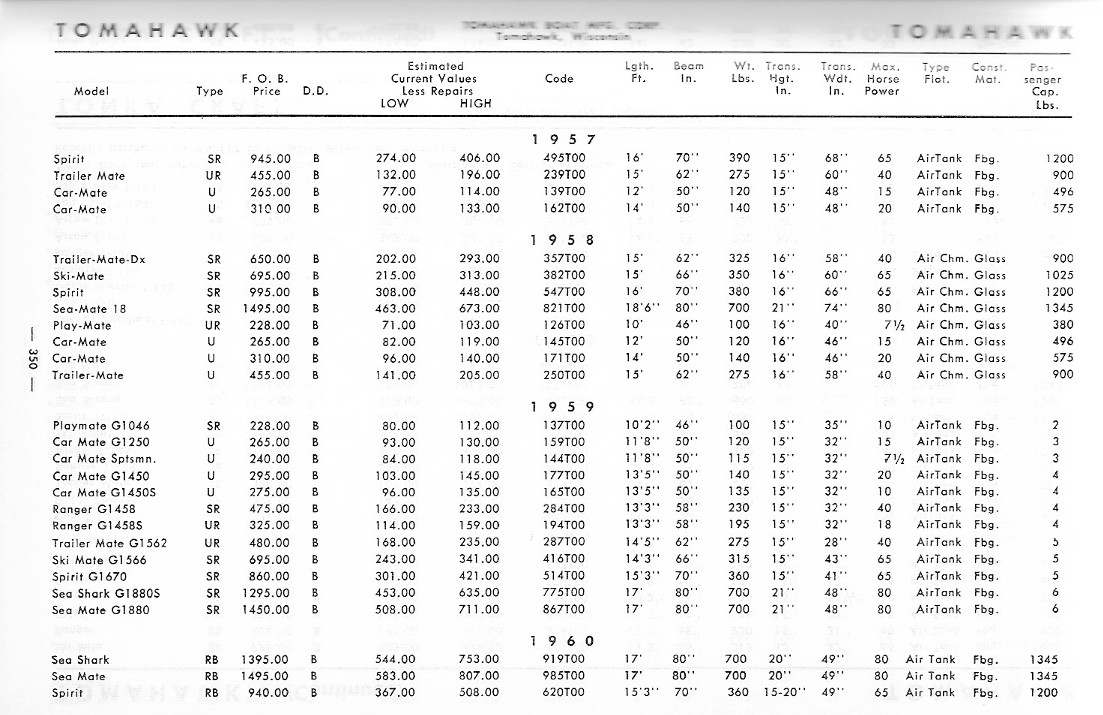Click the TOMAHAWK title at top left
Screen dimensions: 1103x715
pos(148,30)
